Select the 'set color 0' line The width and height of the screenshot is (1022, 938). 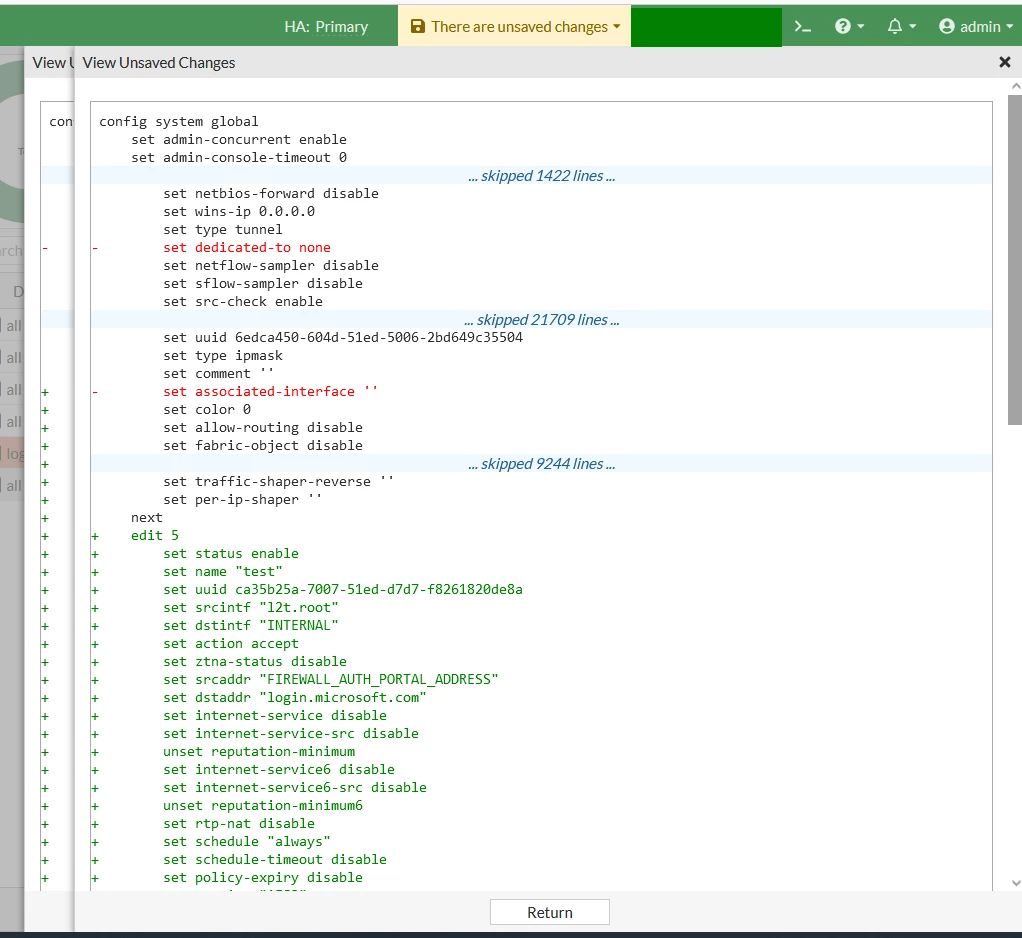click(x=207, y=409)
